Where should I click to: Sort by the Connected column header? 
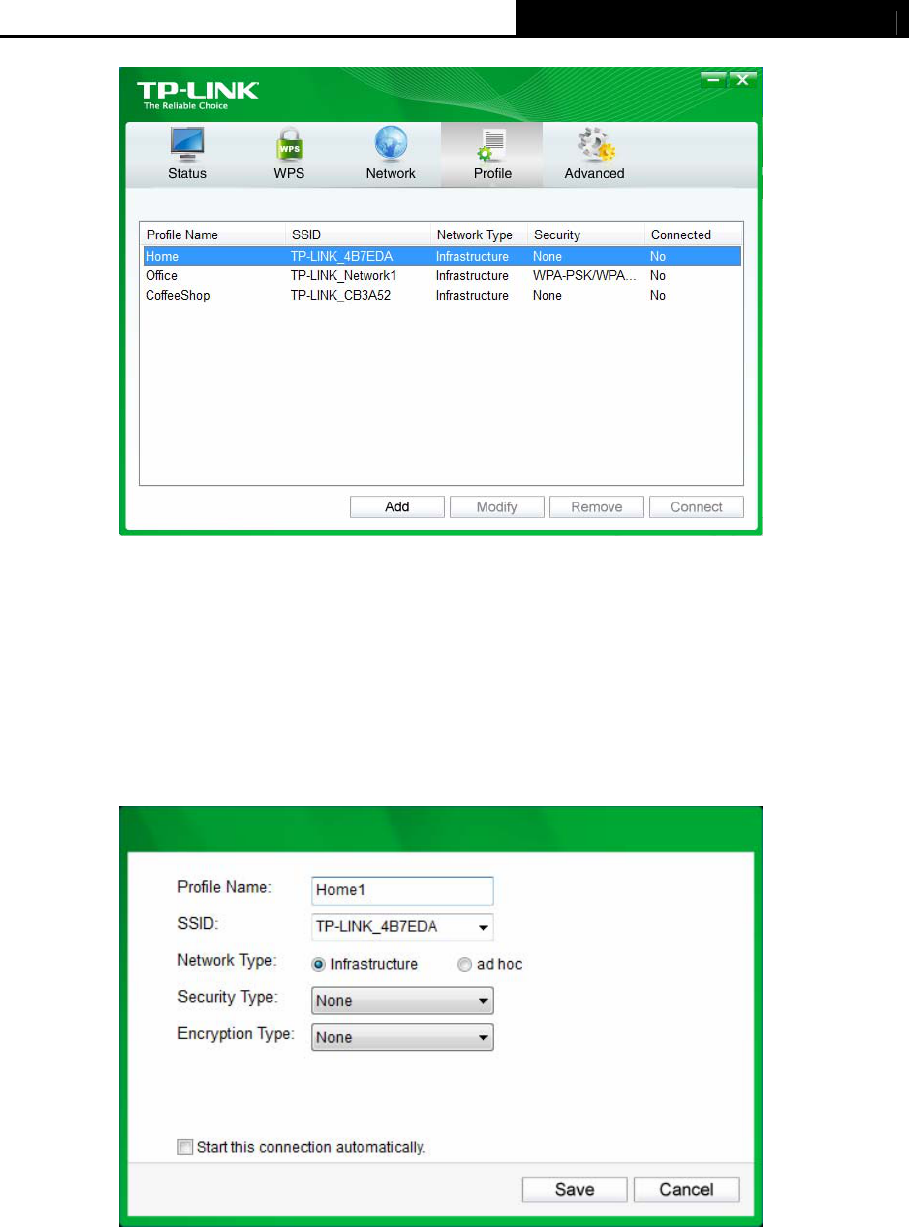(692, 235)
